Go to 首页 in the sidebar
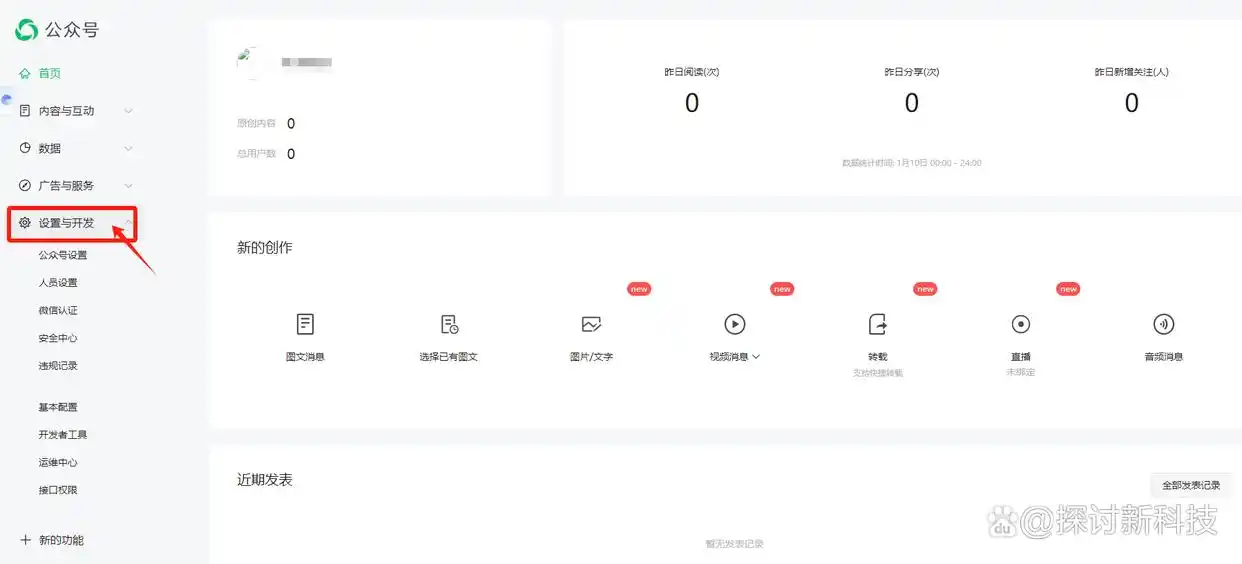Viewport: 1242px width, 564px height. [x=50, y=74]
